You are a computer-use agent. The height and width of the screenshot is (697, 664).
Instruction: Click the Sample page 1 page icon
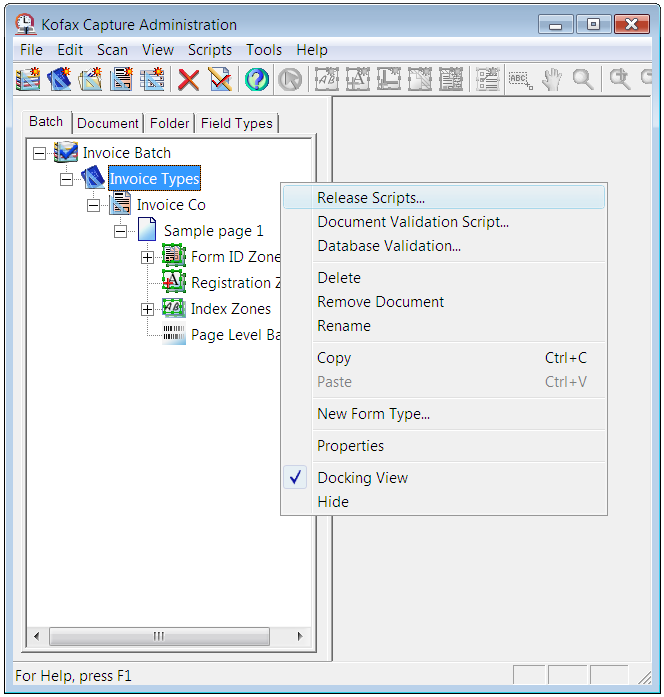(147, 231)
